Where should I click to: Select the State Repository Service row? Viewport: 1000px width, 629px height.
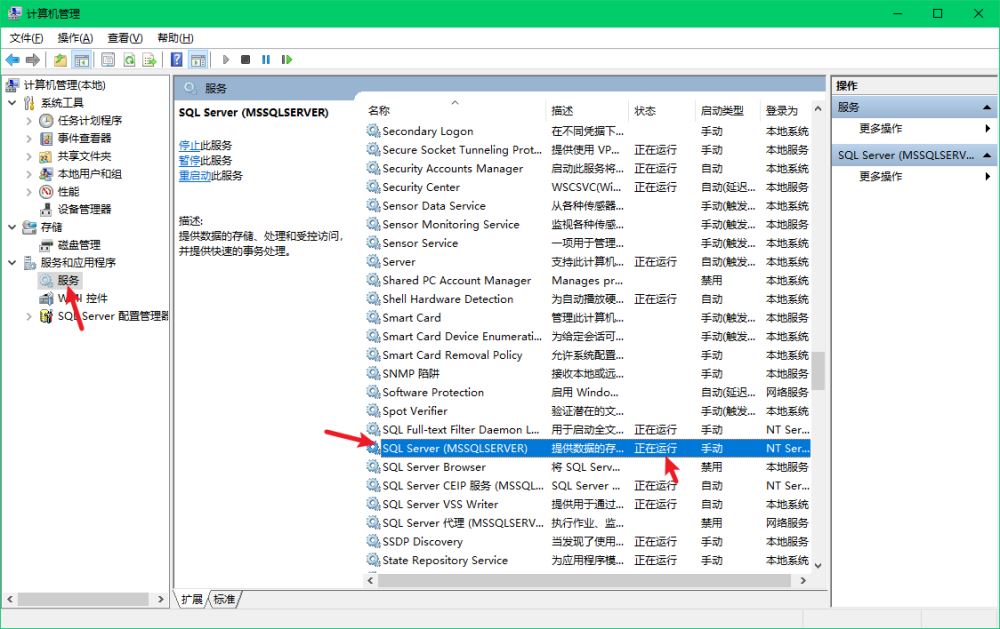pos(588,560)
